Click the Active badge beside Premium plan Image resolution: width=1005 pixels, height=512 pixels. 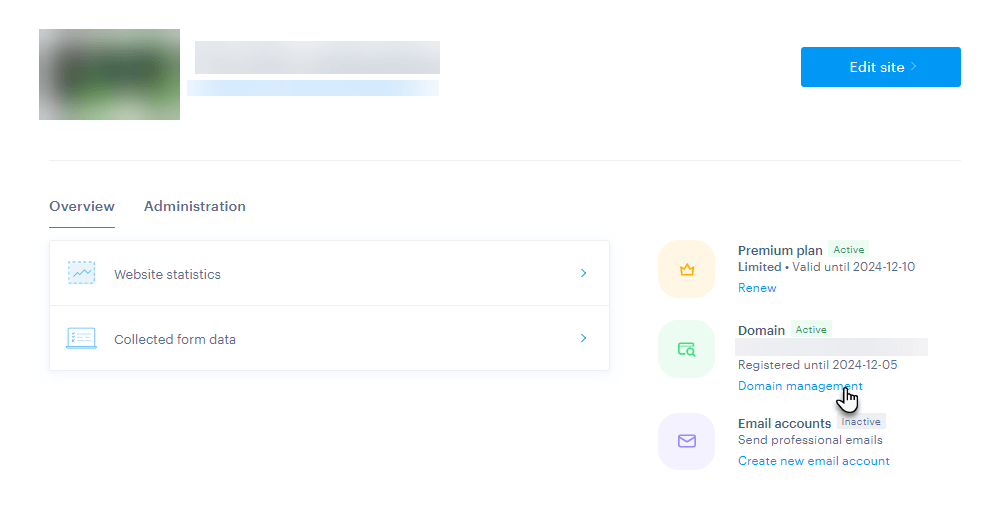[x=848, y=250]
